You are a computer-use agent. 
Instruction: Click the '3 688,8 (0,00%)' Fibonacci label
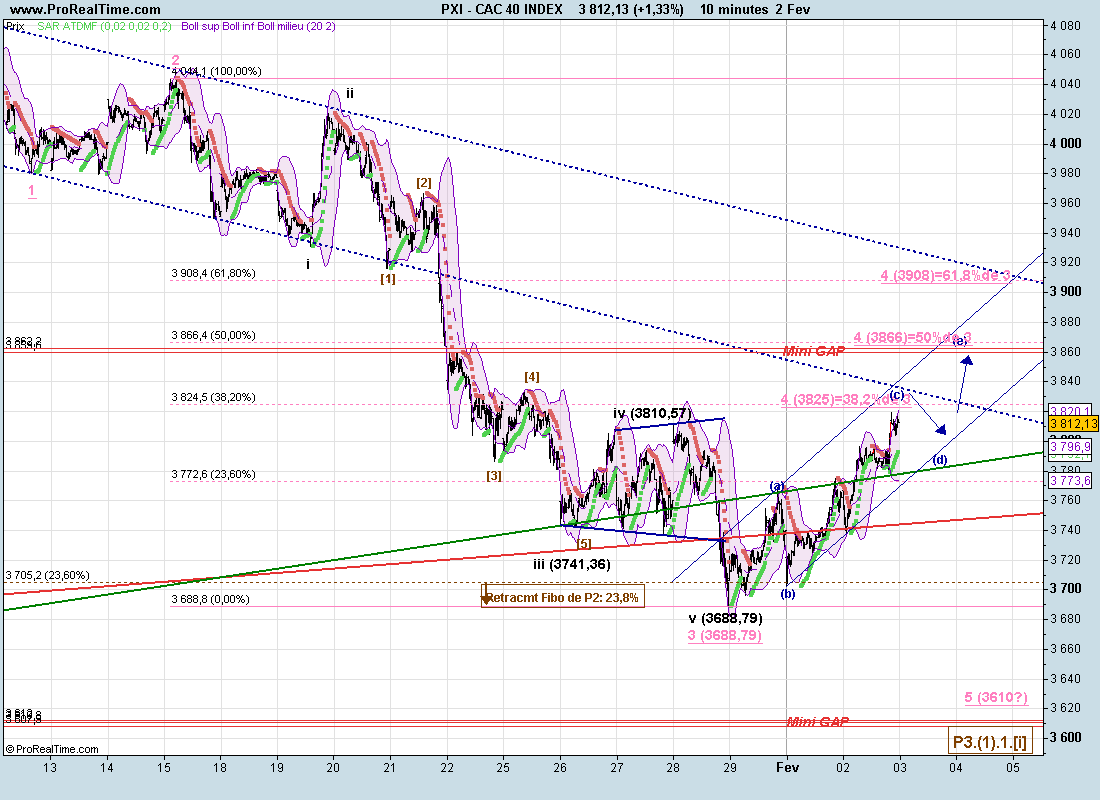click(210, 599)
